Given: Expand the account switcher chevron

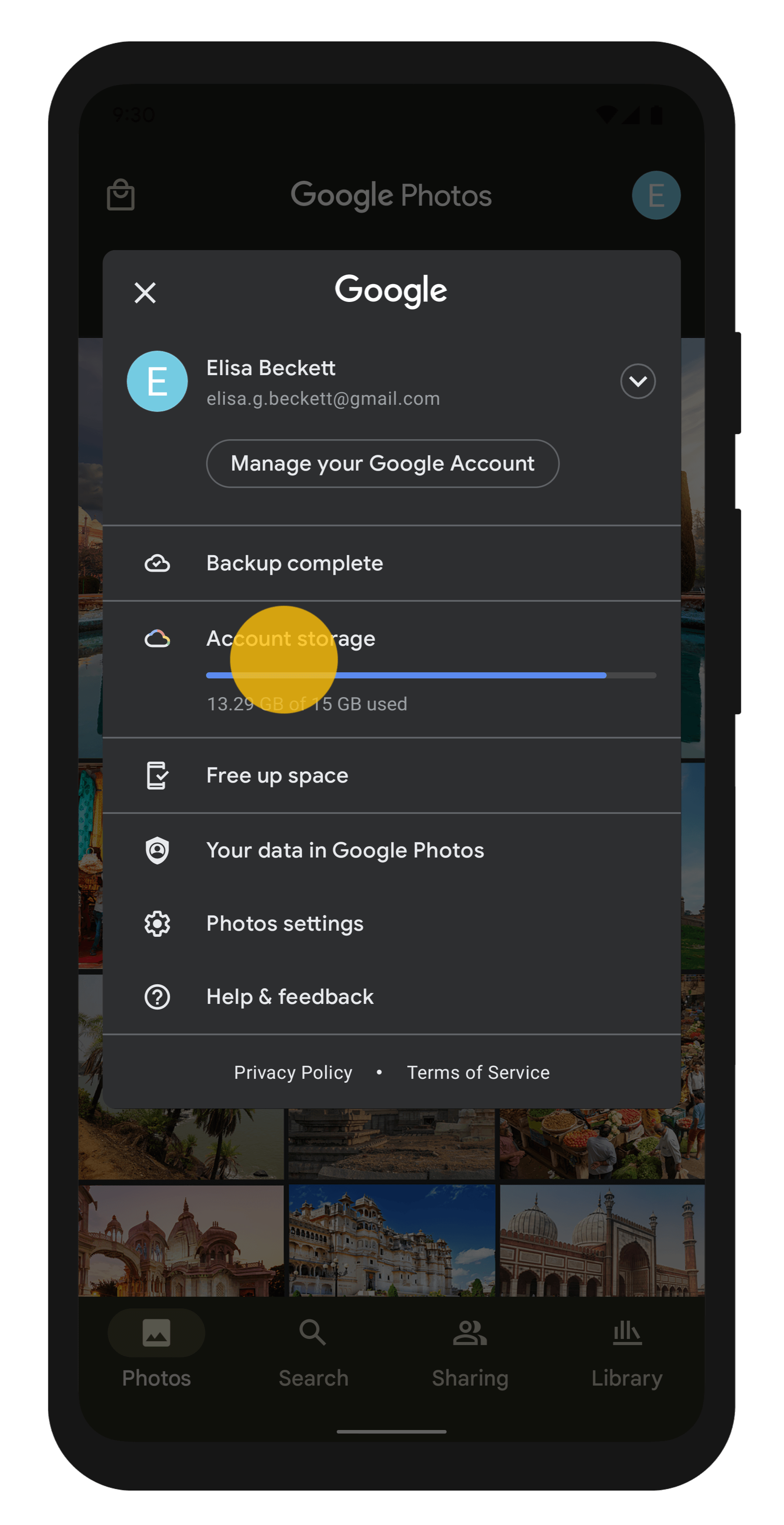Looking at the screenshot, I should [637, 381].
